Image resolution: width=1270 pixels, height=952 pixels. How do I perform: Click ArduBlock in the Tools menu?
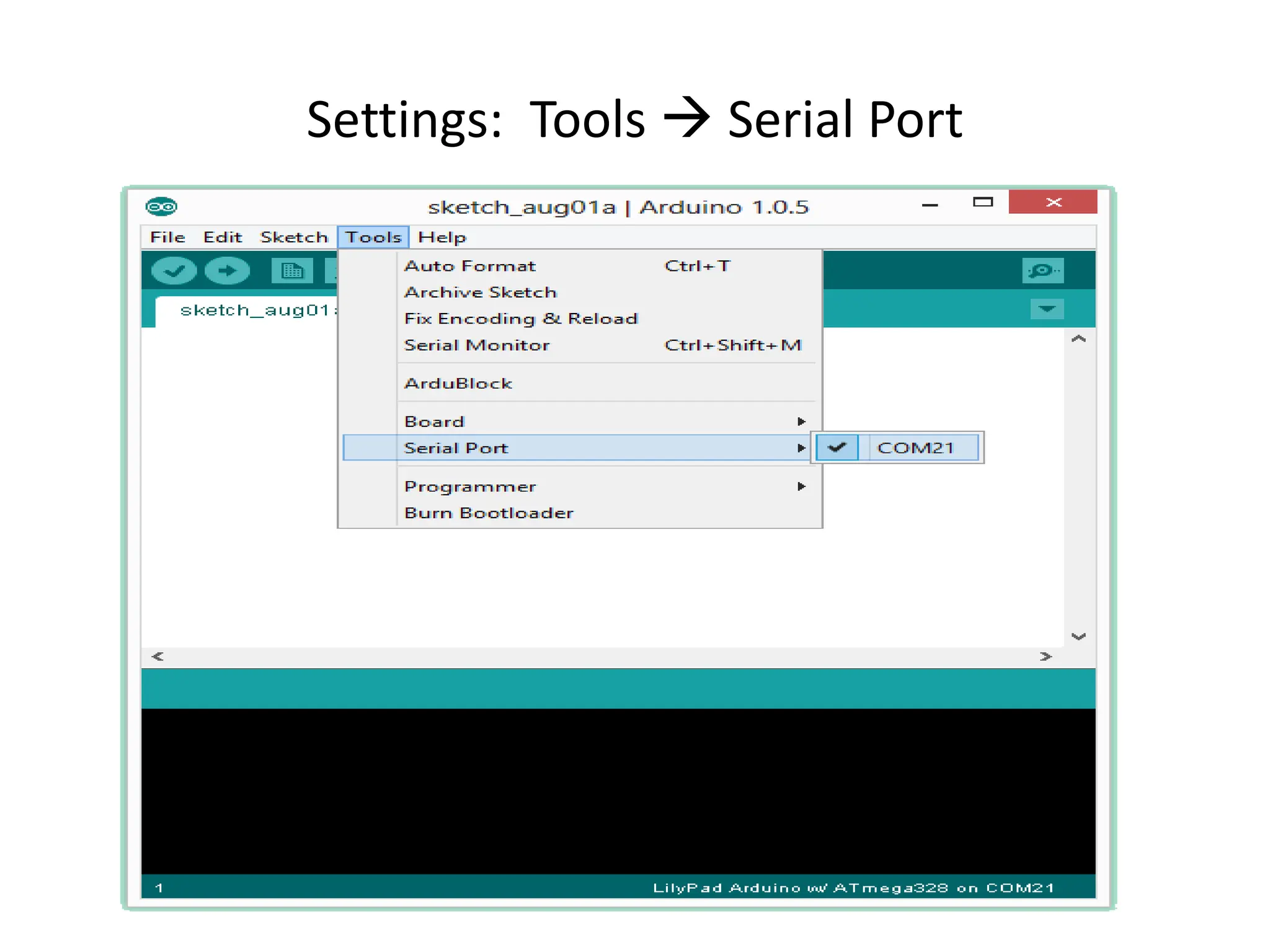[x=458, y=384]
